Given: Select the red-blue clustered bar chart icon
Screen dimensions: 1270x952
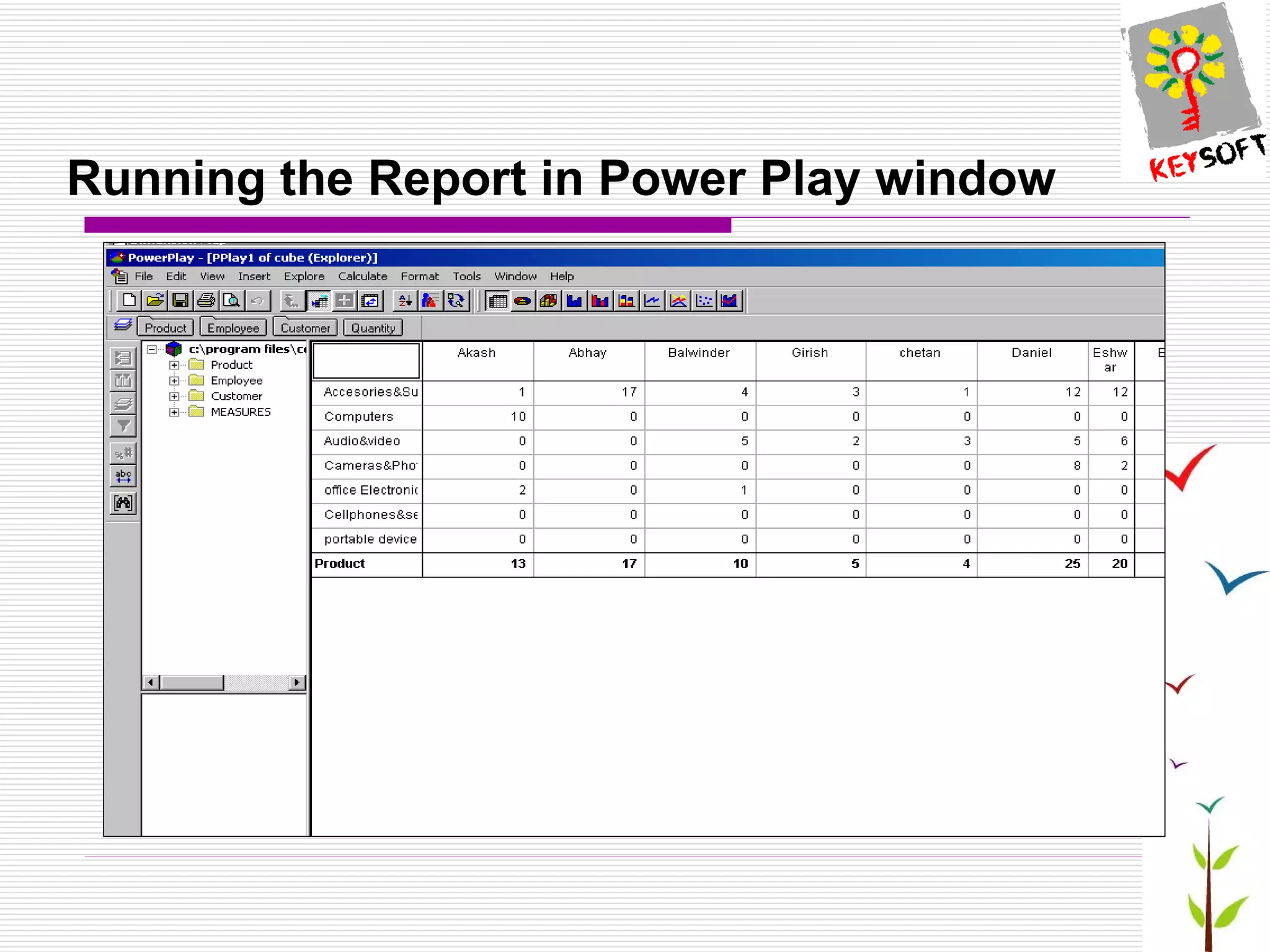Looking at the screenshot, I should (600, 302).
